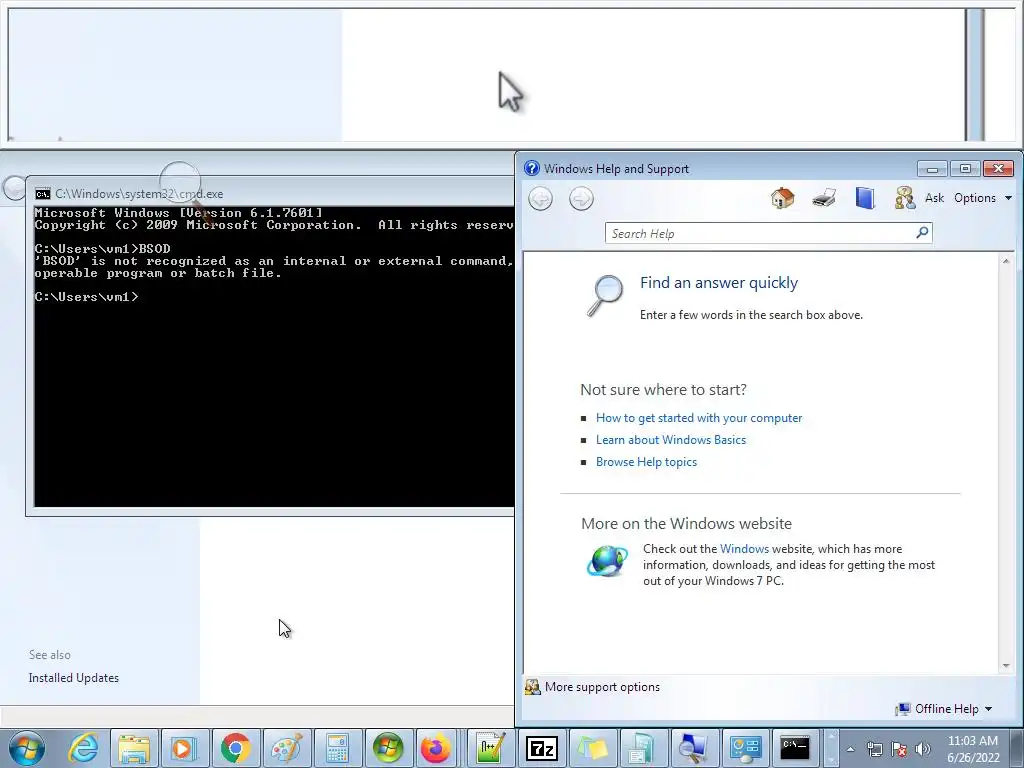This screenshot has height=768, width=1024.
Task: Click the taskbar toolbar scroll up arrow
Action: pyautogui.click(x=831, y=737)
